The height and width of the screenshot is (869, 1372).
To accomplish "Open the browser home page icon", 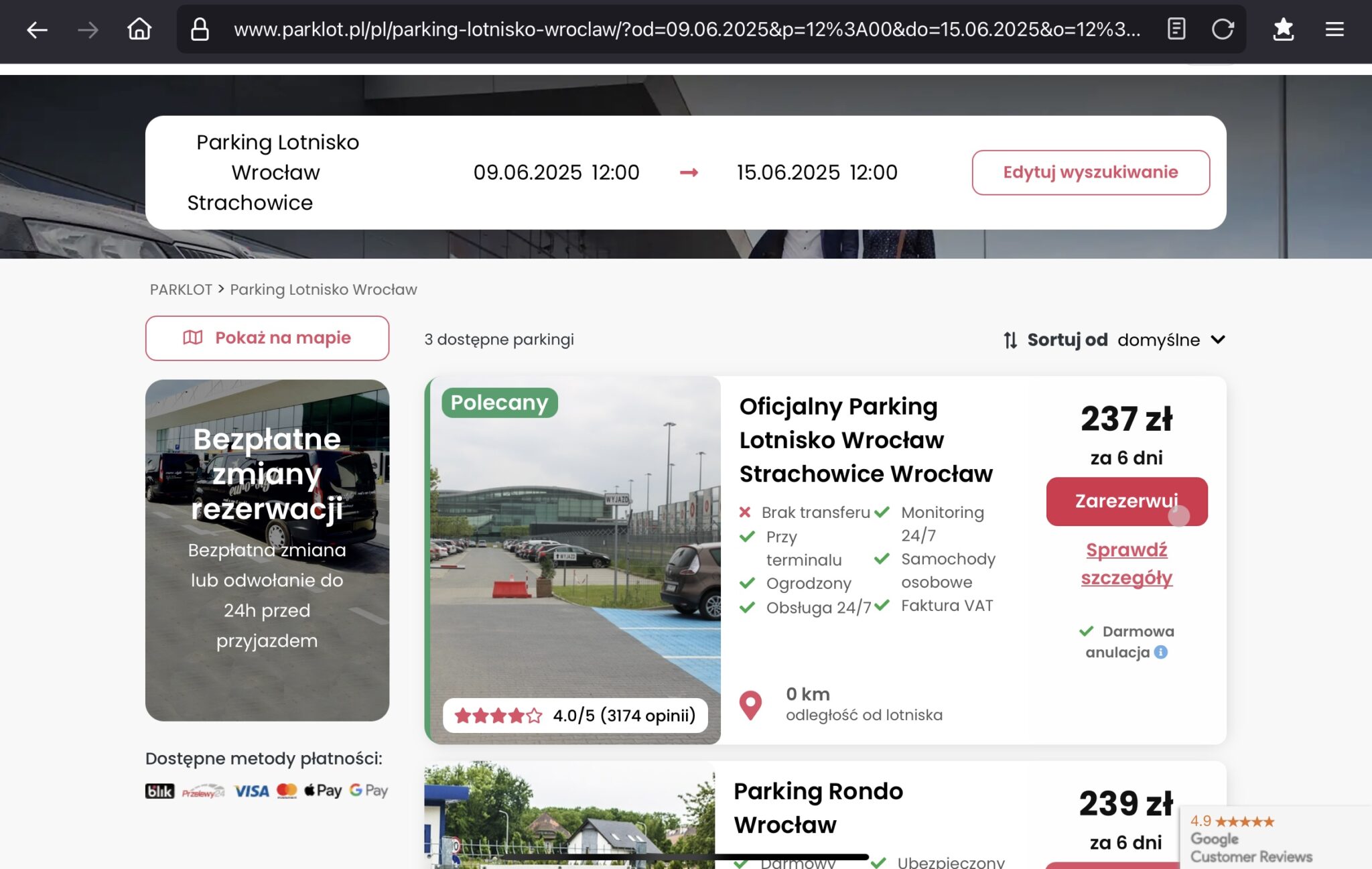I will tap(139, 29).
